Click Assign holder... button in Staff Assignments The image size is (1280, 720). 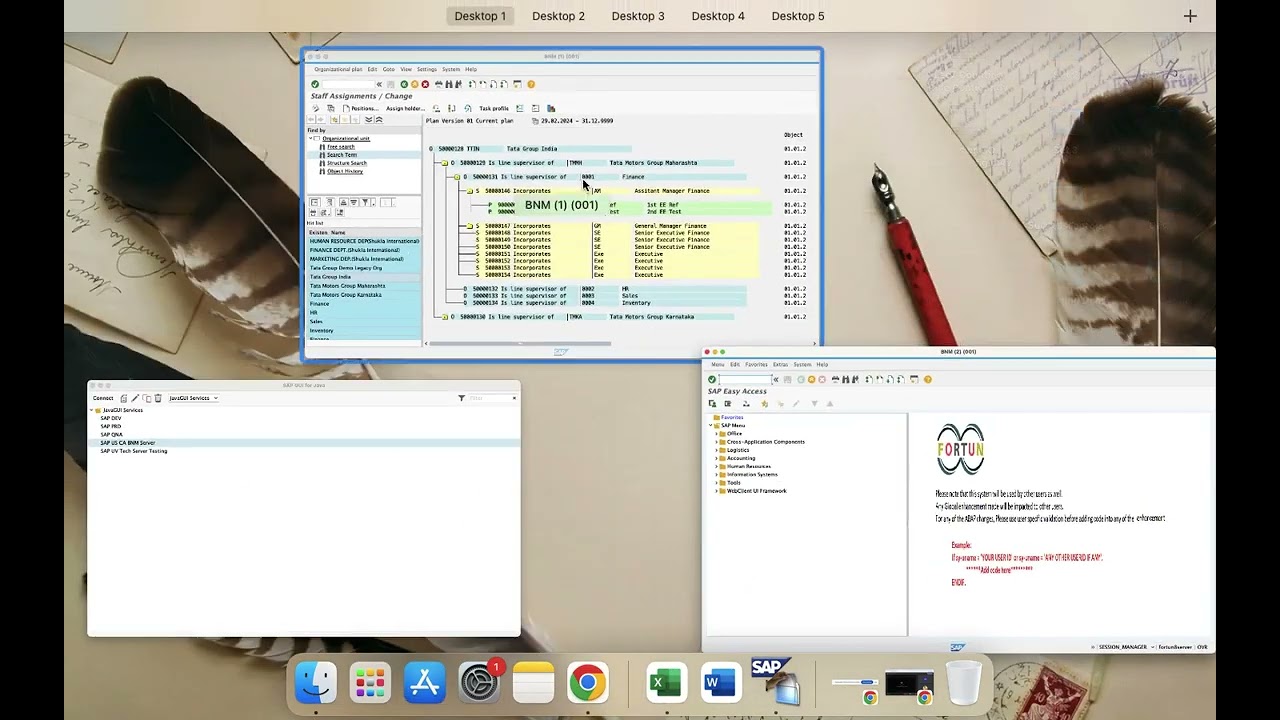point(405,108)
